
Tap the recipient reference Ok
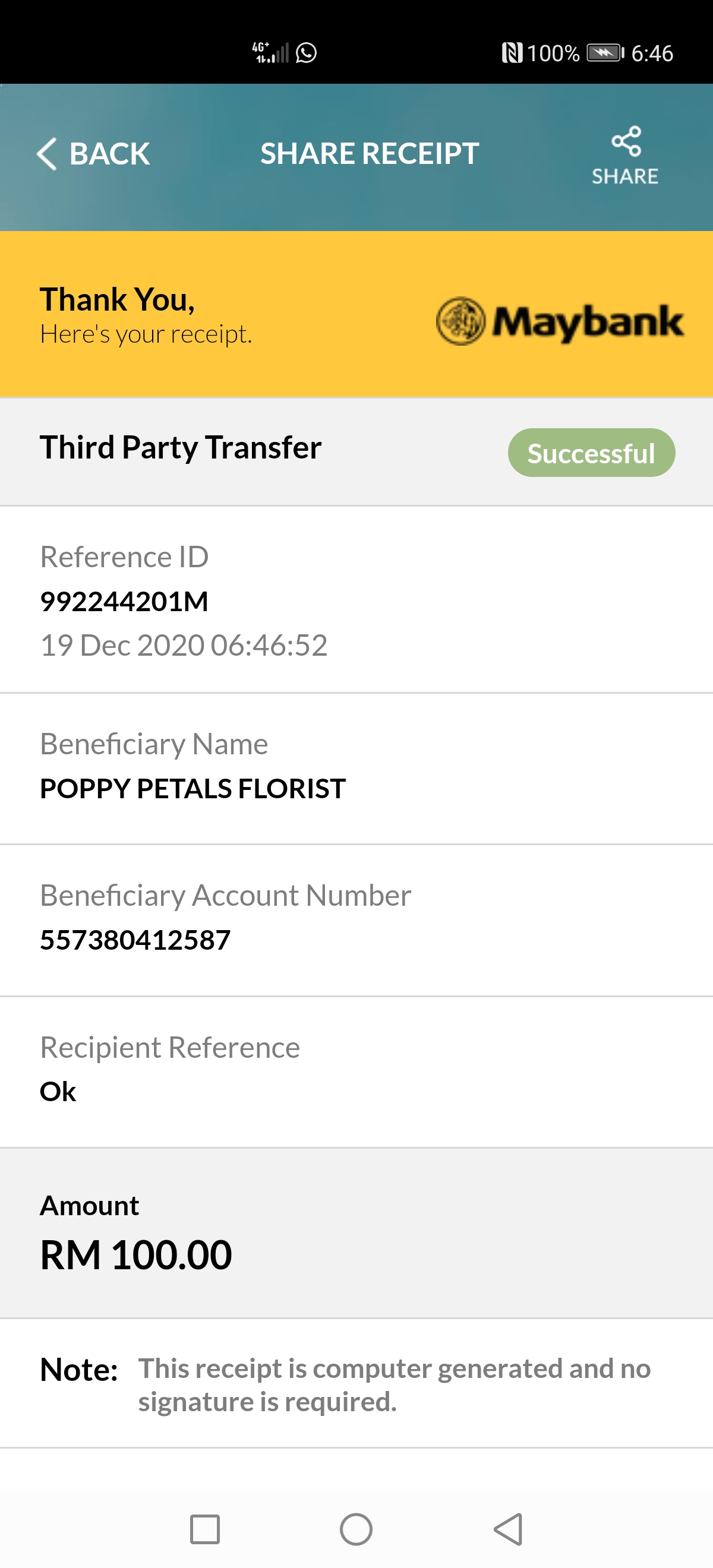click(58, 1092)
